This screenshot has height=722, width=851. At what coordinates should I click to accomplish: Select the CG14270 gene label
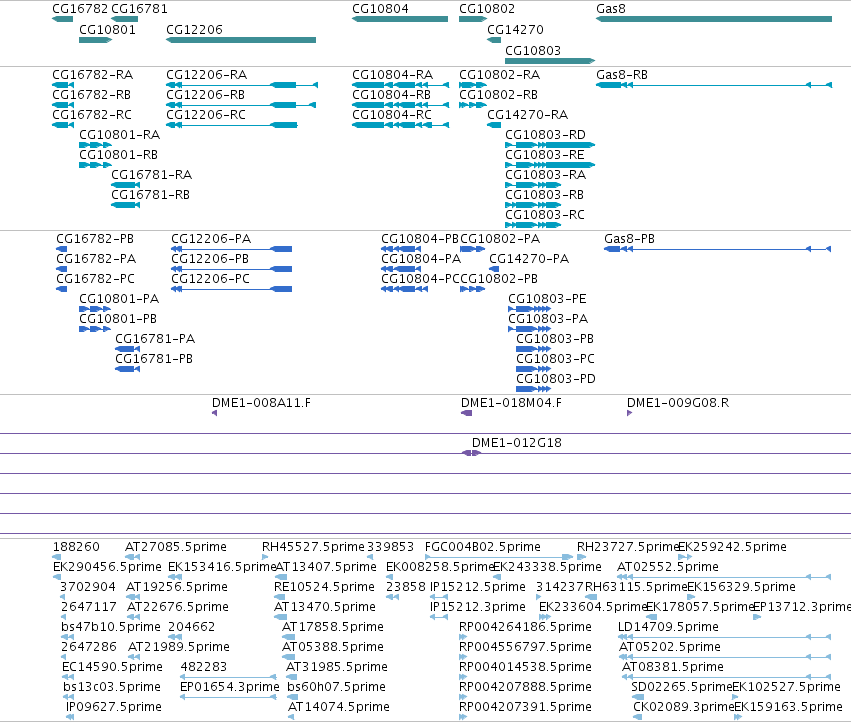click(515, 29)
